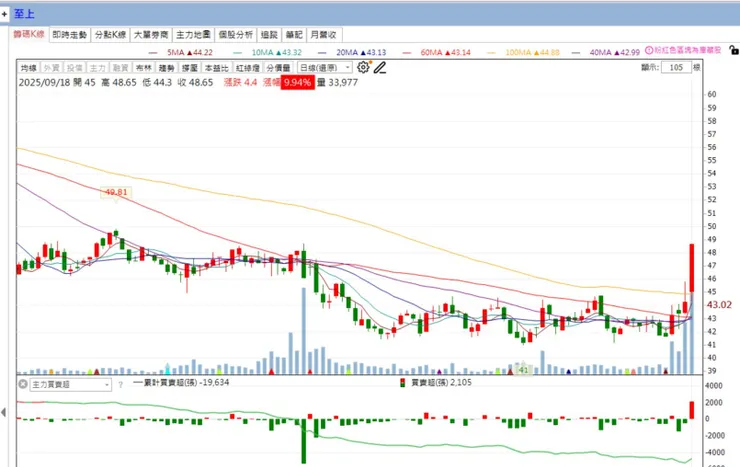
Task: Toggle 外資 overlay button
Action: point(52,68)
